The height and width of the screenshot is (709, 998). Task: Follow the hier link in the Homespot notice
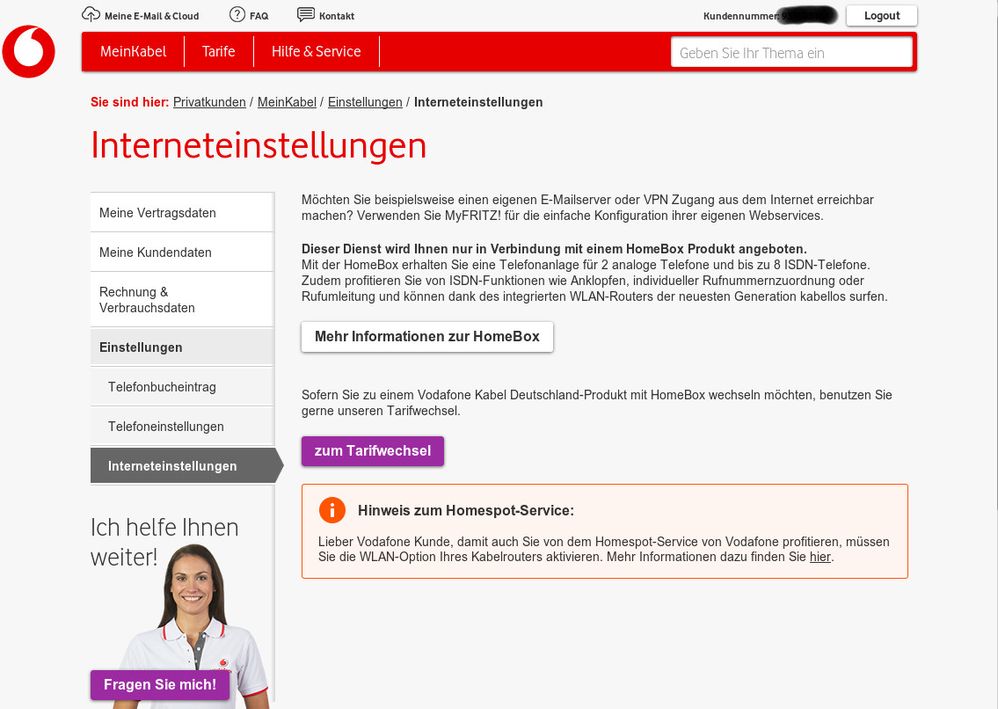tap(820, 556)
